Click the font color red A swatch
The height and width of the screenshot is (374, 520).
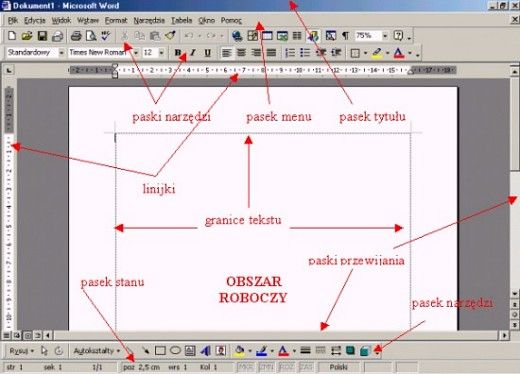[399, 53]
